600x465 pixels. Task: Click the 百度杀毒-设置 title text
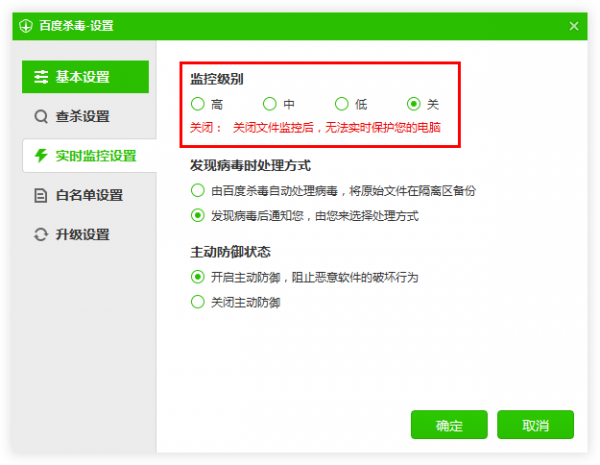(77, 26)
